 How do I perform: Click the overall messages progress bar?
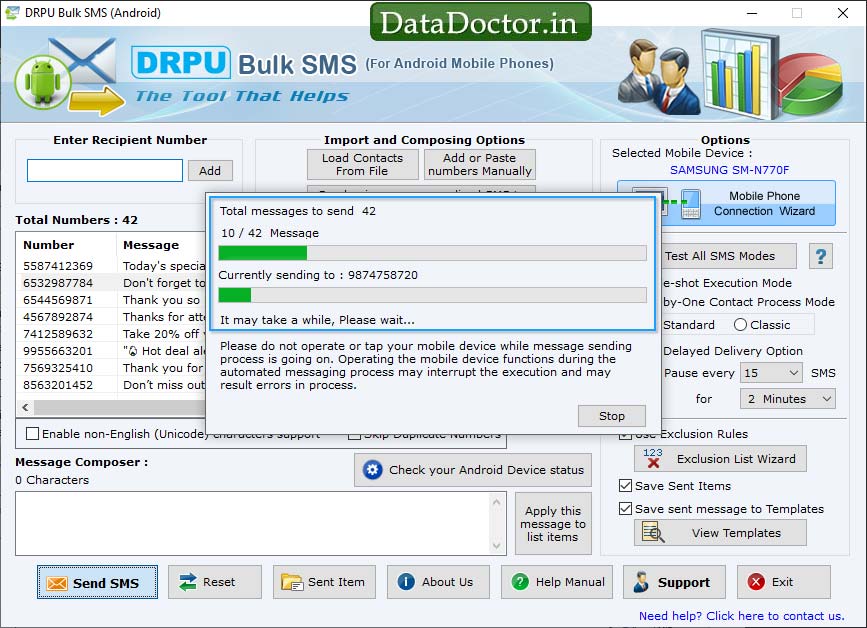pyautogui.click(x=432, y=253)
